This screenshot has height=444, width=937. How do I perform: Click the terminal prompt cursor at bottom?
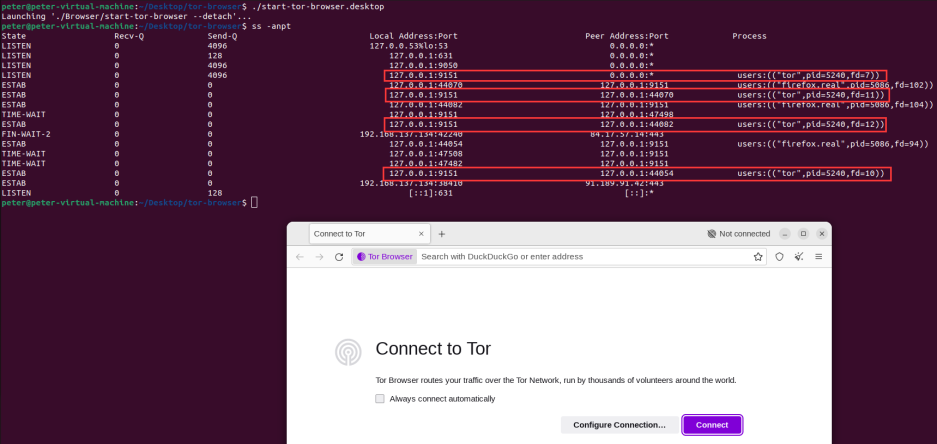(x=255, y=203)
